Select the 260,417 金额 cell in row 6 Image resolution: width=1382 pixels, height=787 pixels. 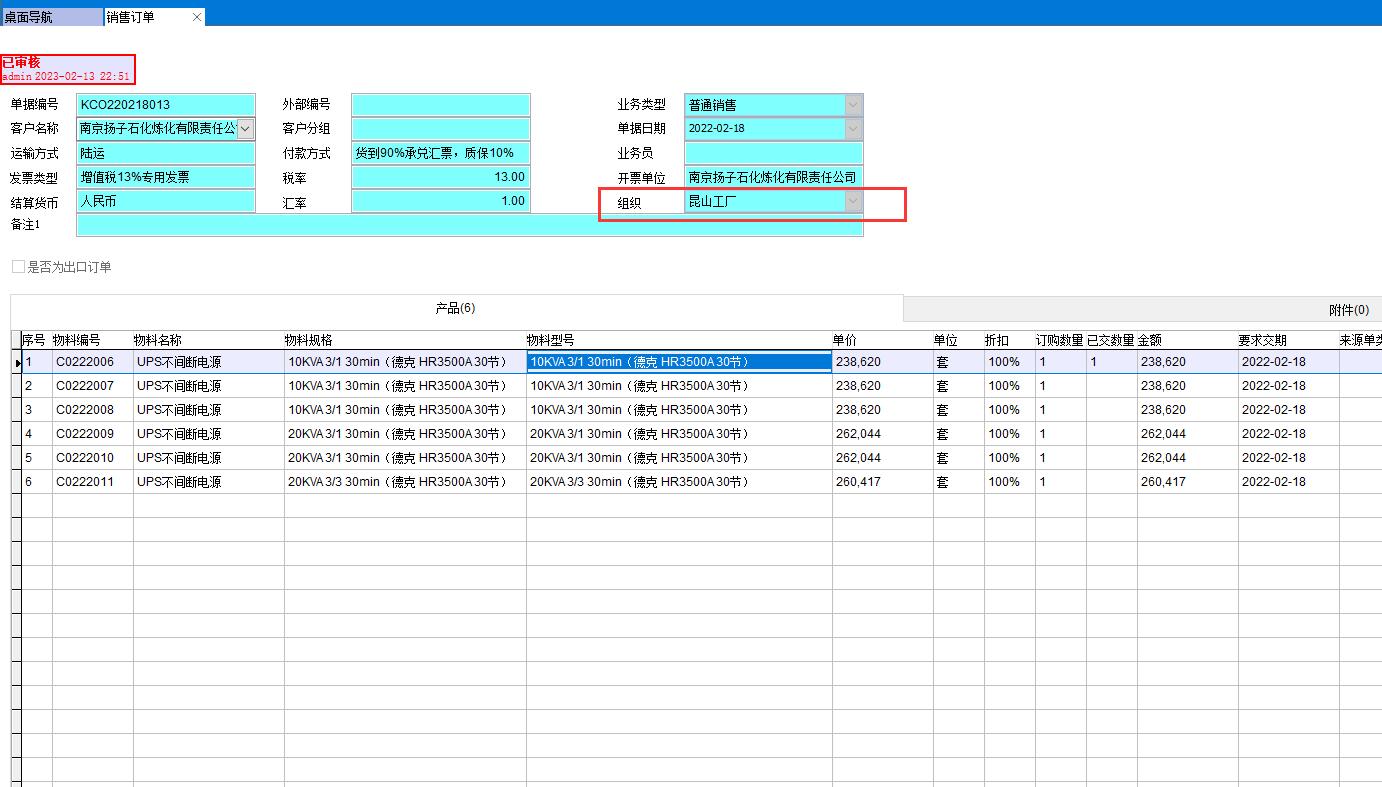1163,482
